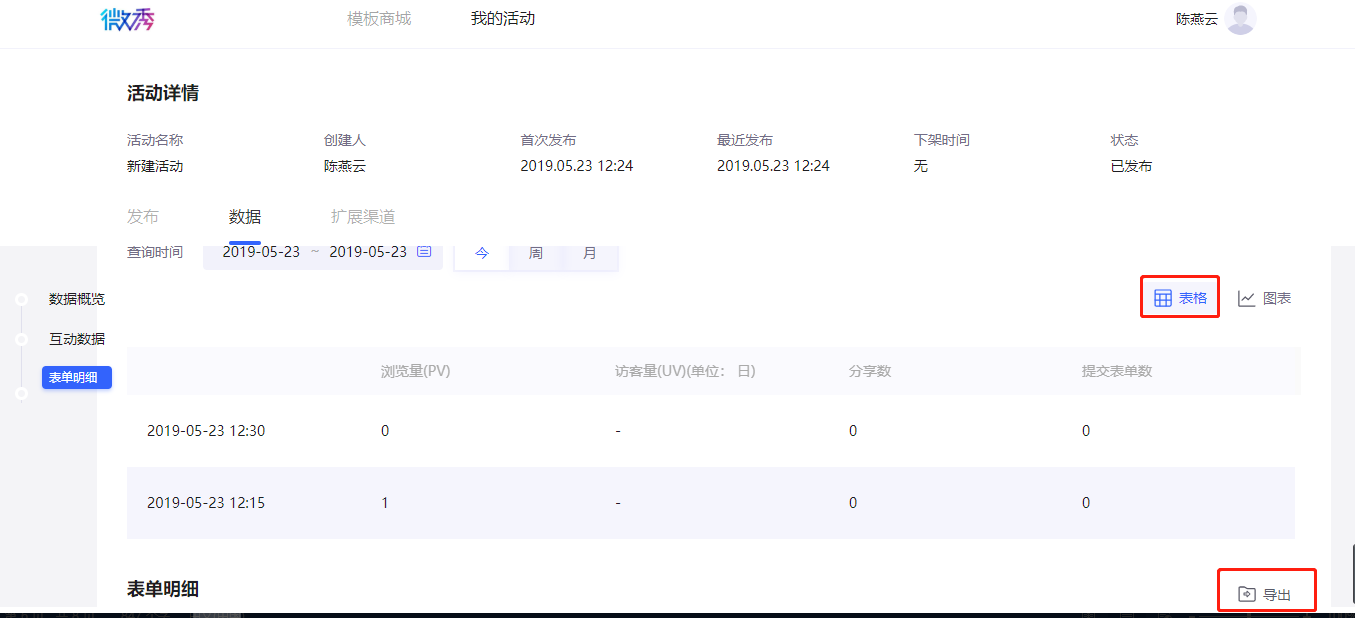Select the 发布 tab
Viewport: 1355px width, 618px height.
point(143,217)
